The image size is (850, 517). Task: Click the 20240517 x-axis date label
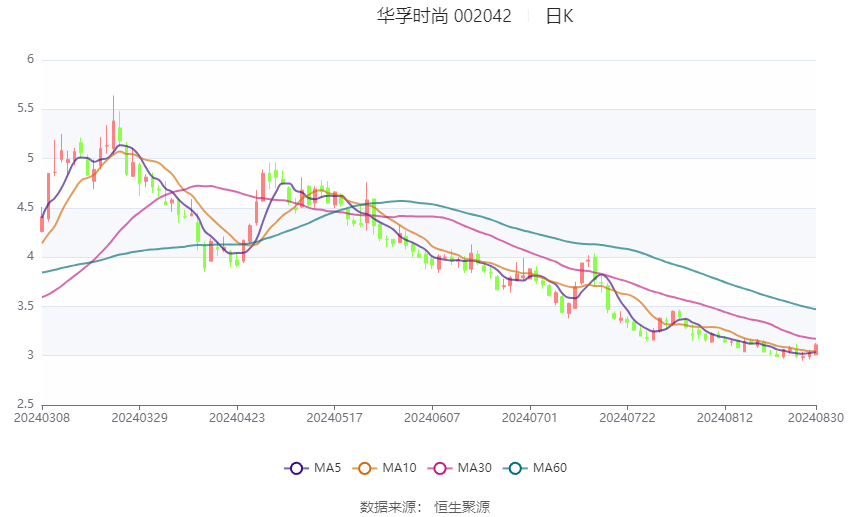pyautogui.click(x=334, y=418)
